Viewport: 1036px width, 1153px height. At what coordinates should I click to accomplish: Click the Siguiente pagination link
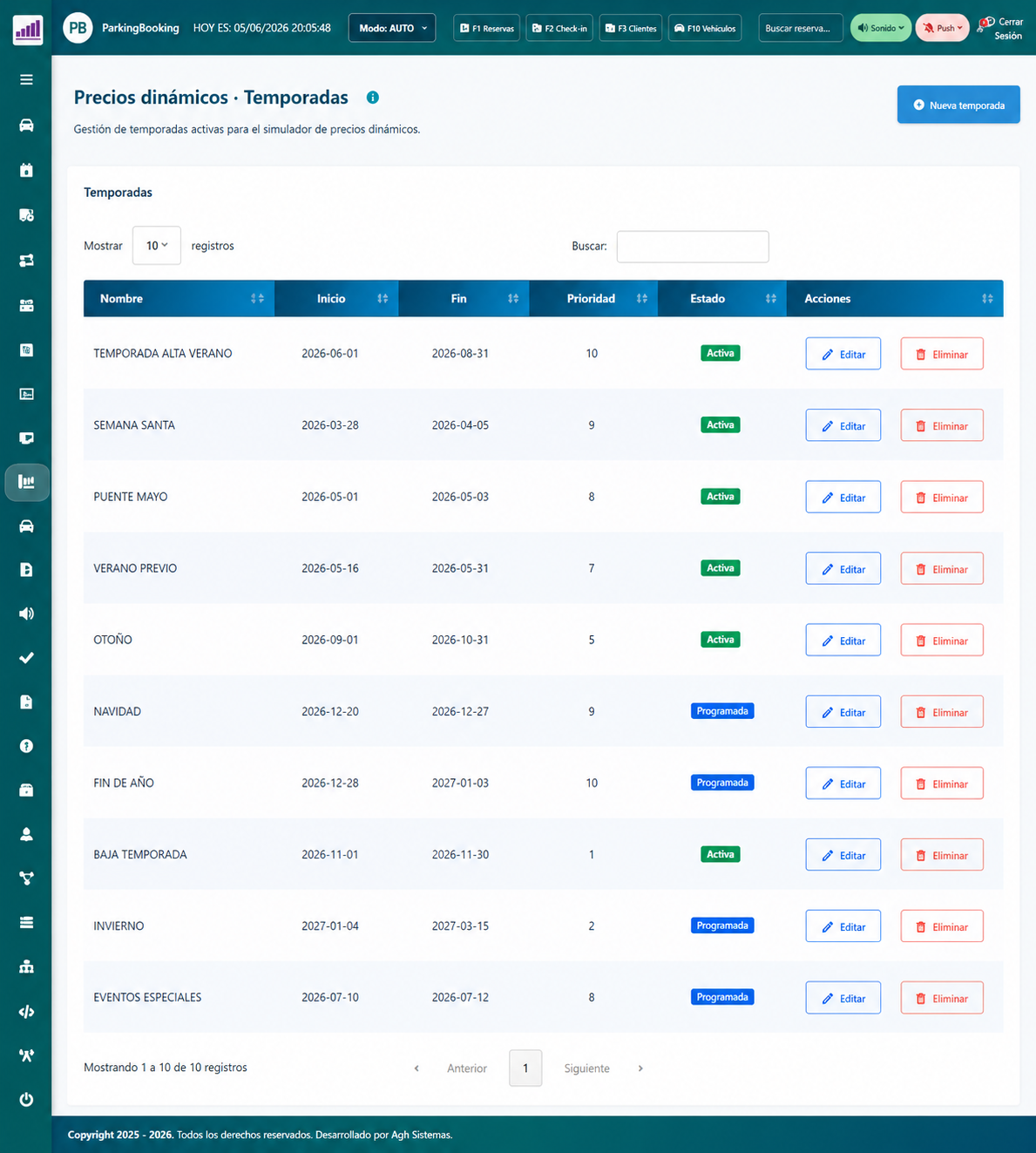click(x=586, y=1068)
